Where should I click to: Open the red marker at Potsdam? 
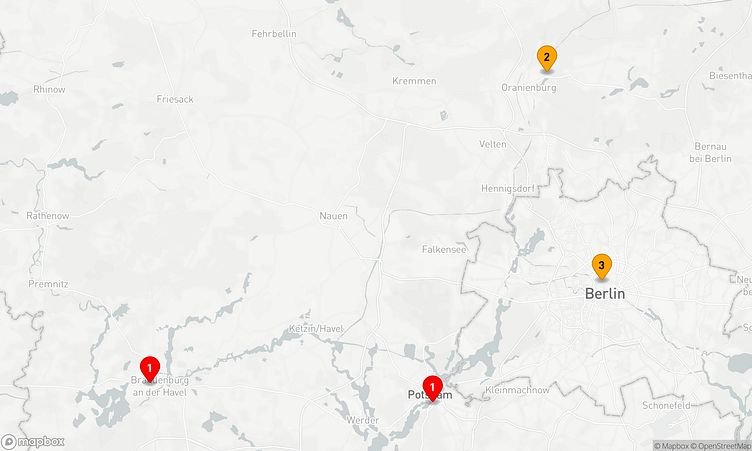click(433, 388)
